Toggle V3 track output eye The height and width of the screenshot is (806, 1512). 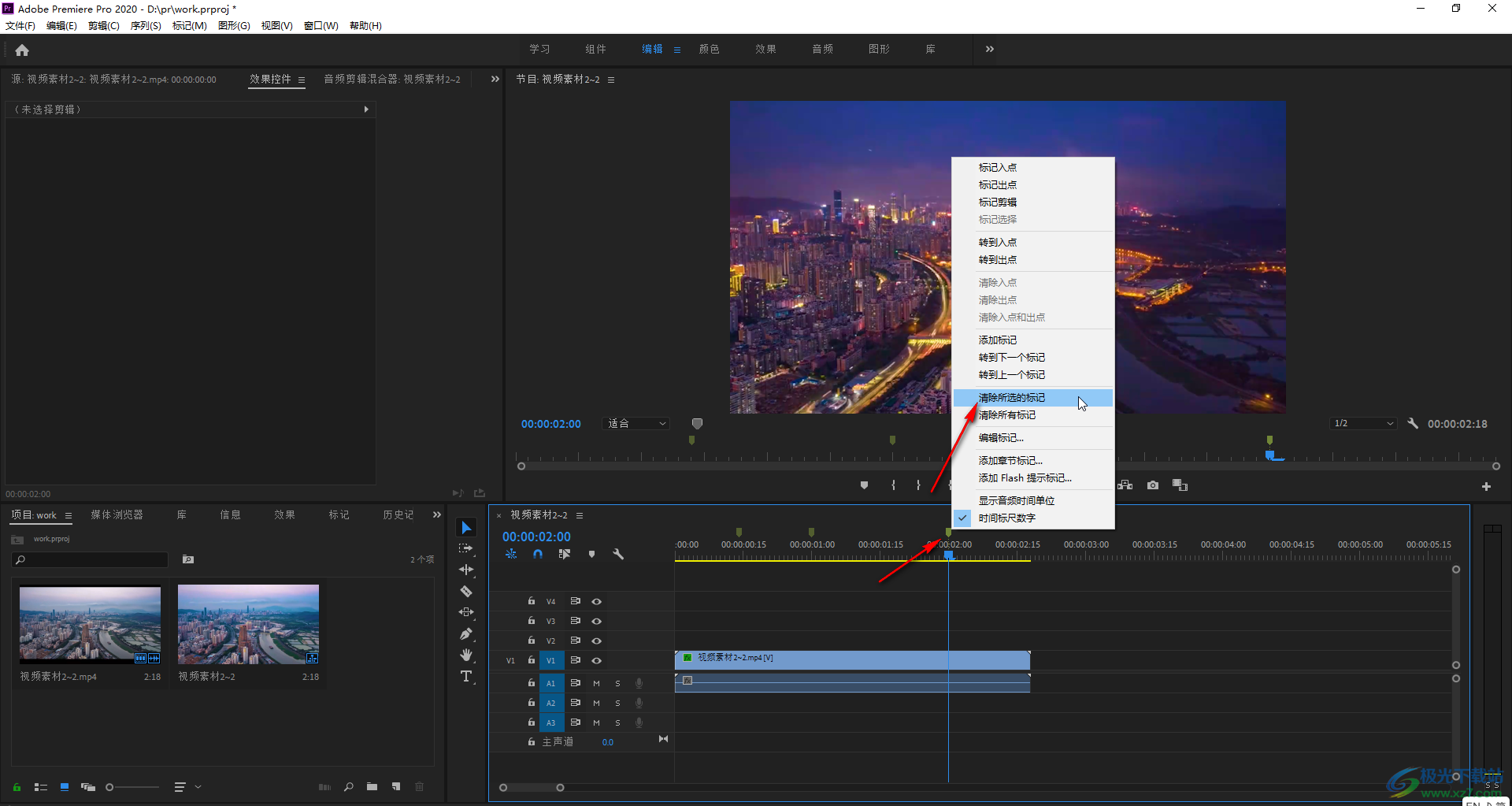tap(596, 621)
